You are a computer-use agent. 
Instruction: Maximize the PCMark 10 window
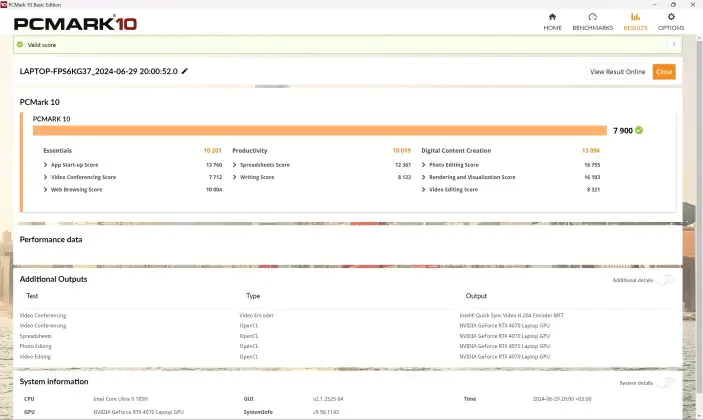point(673,4)
